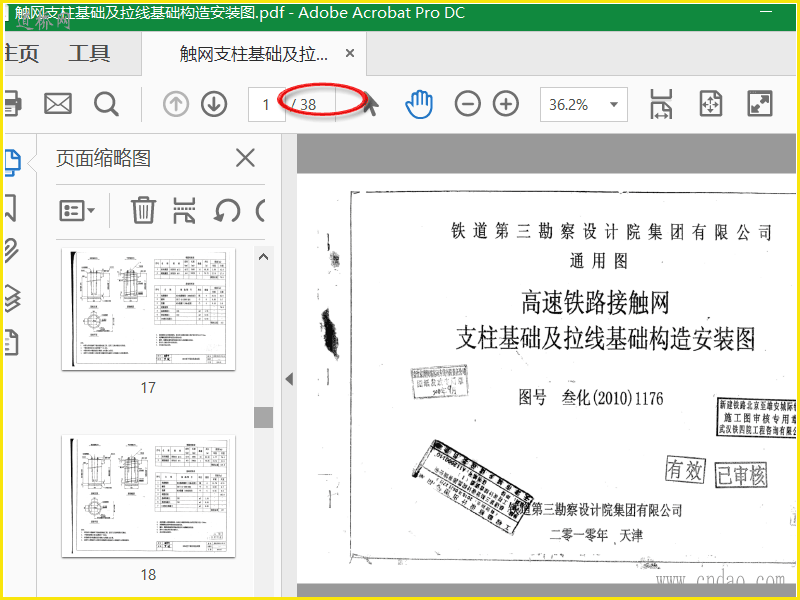Viewport: 800px width, 600px height.
Task: Open the 主页 tab
Action: click(21, 54)
